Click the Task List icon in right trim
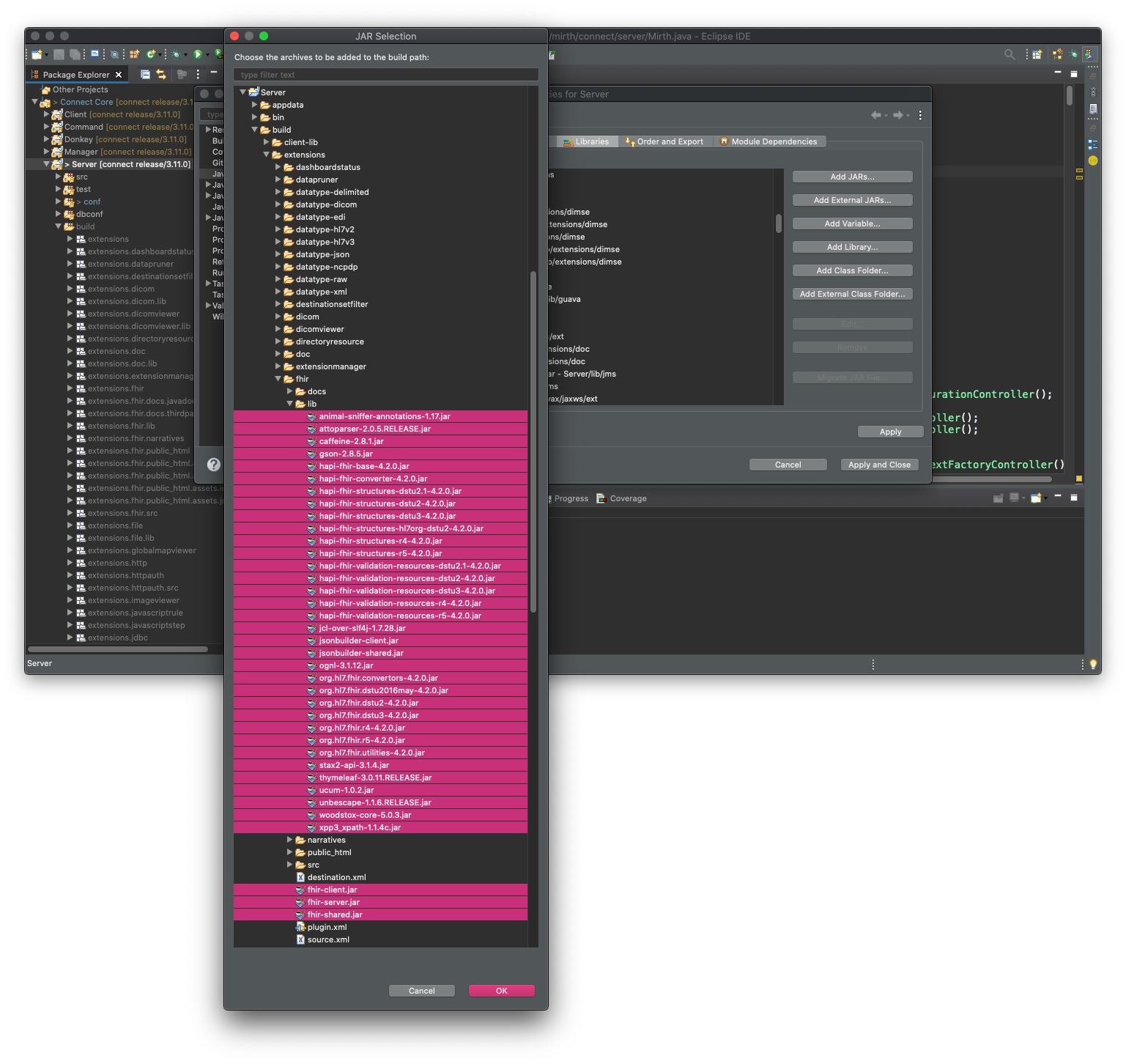This screenshot has height=1064, width=1126. pos(1092,108)
